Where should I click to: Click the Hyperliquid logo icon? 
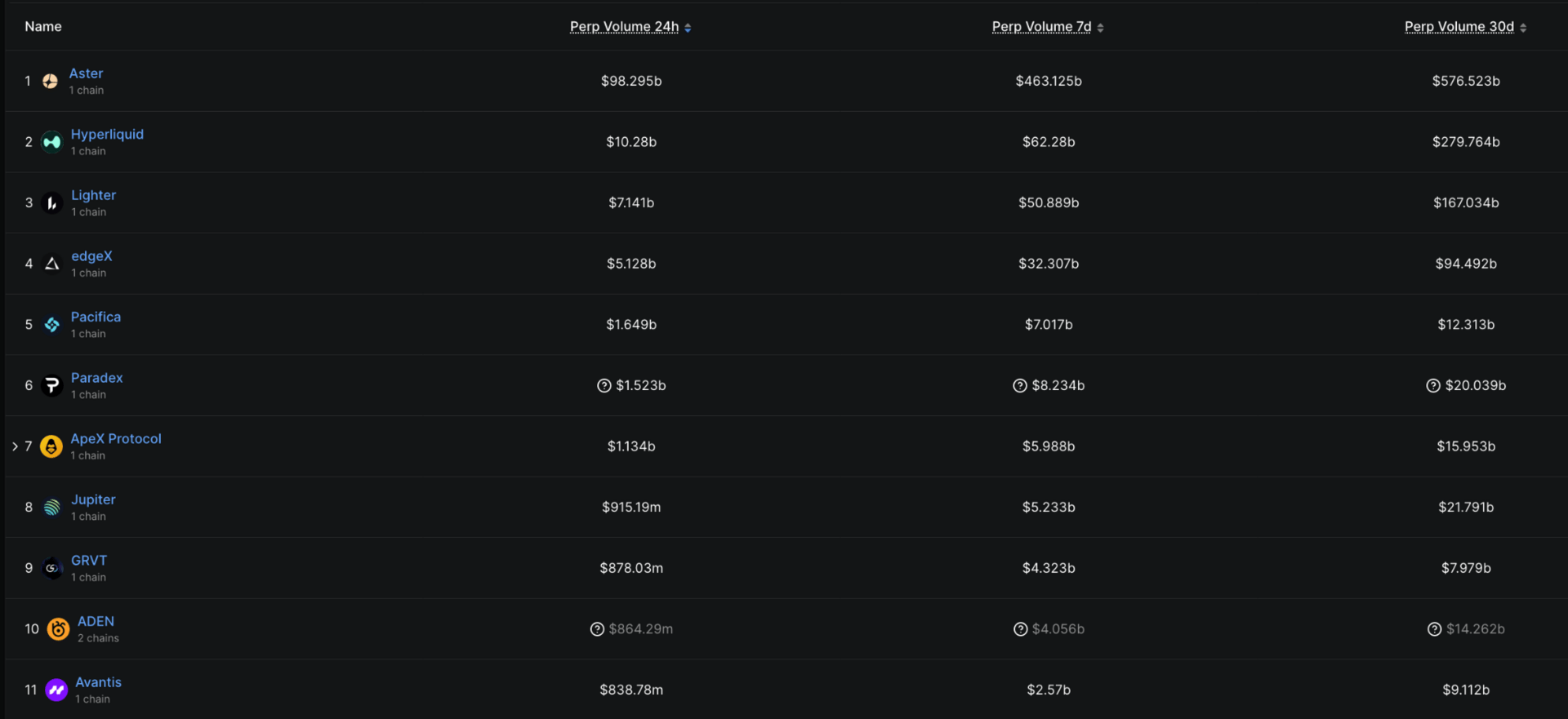coord(51,142)
